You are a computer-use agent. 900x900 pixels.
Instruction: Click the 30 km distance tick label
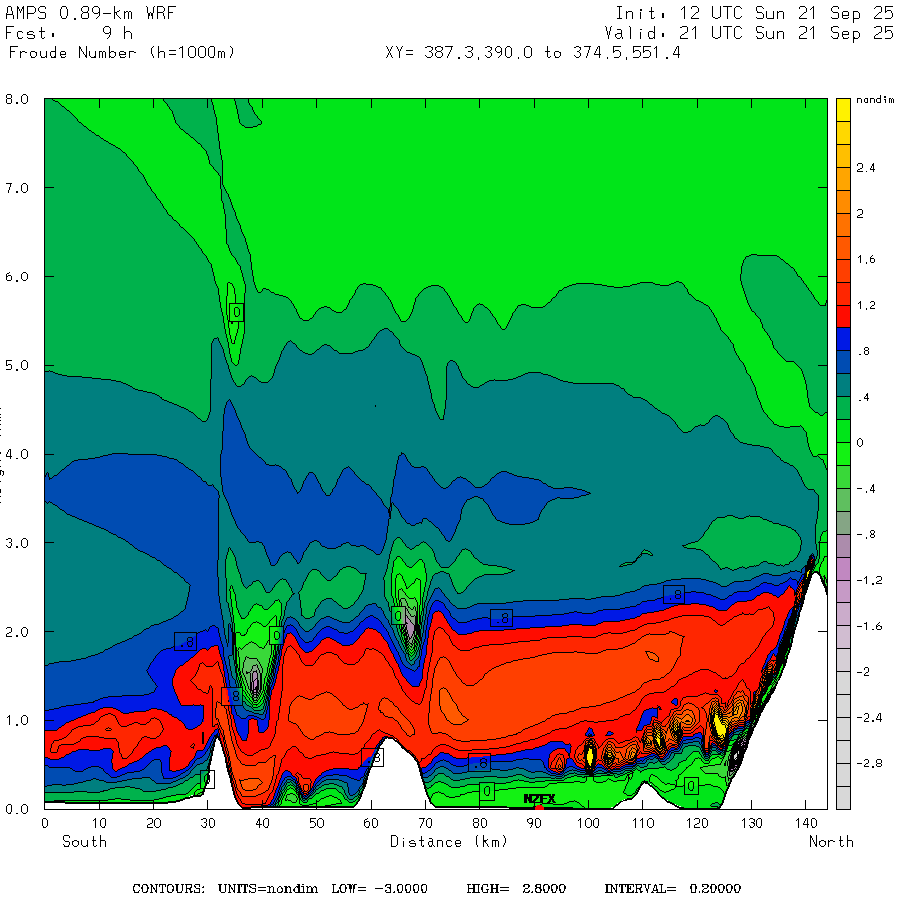(x=208, y=823)
